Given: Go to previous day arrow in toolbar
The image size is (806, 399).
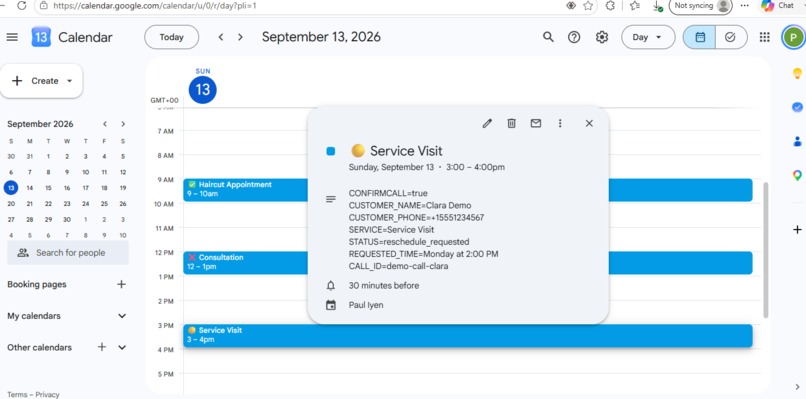Looking at the screenshot, I should (221, 37).
